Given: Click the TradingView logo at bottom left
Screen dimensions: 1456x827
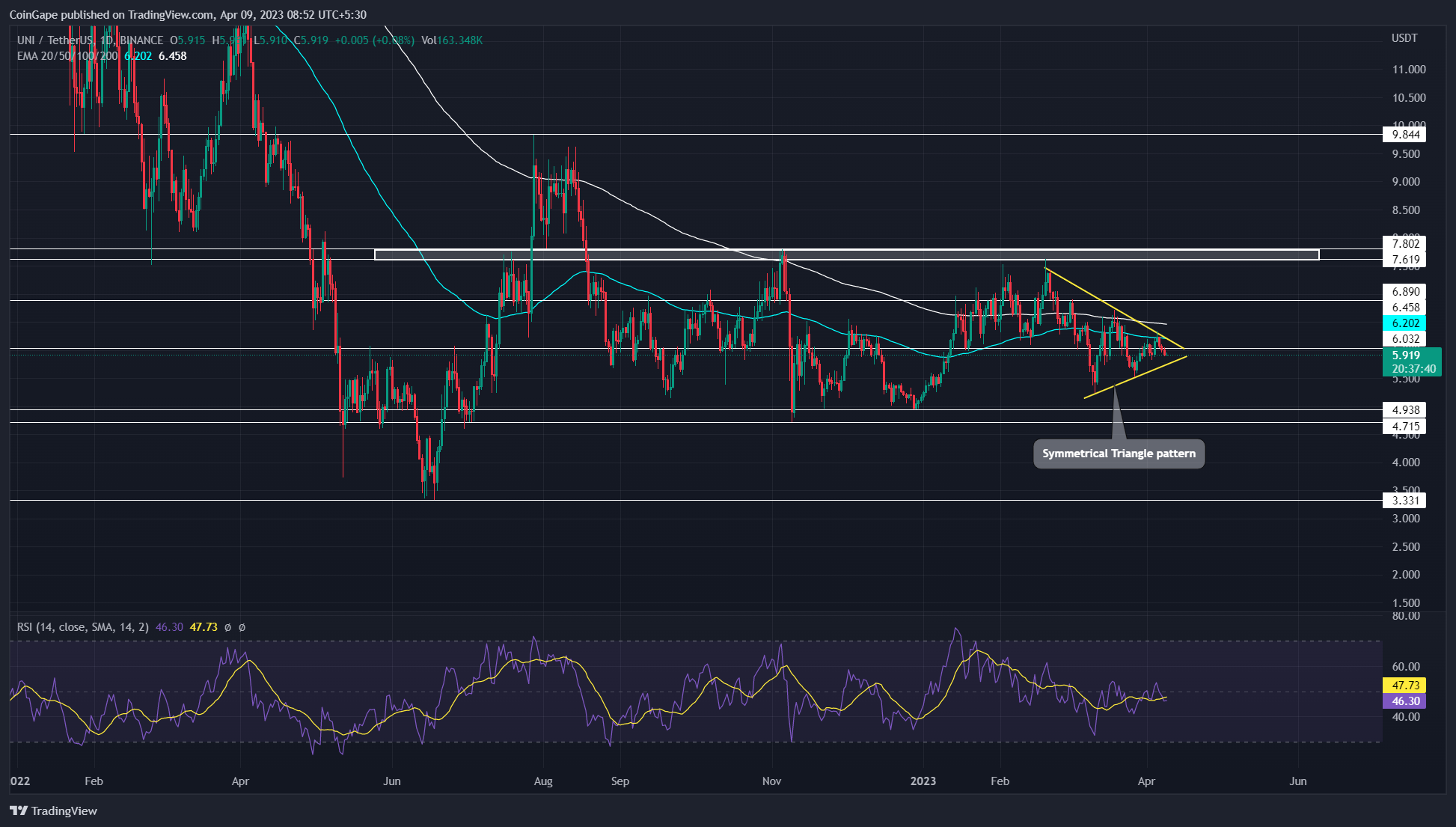Looking at the screenshot, I should [54, 811].
